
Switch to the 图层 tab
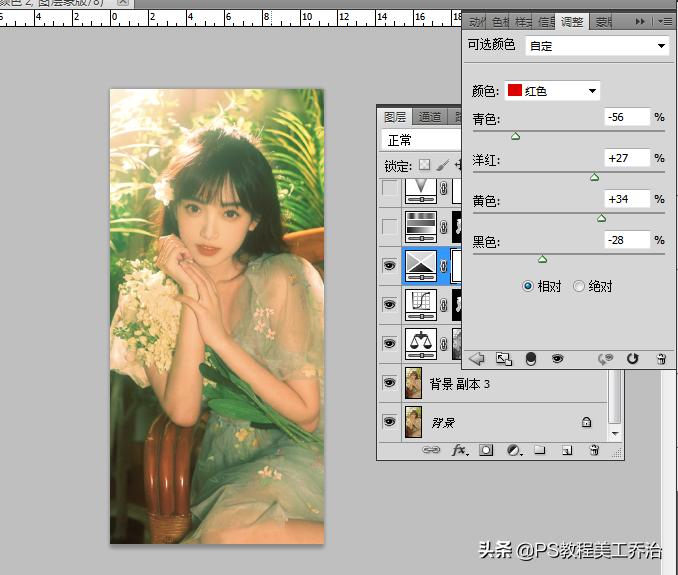[x=395, y=117]
